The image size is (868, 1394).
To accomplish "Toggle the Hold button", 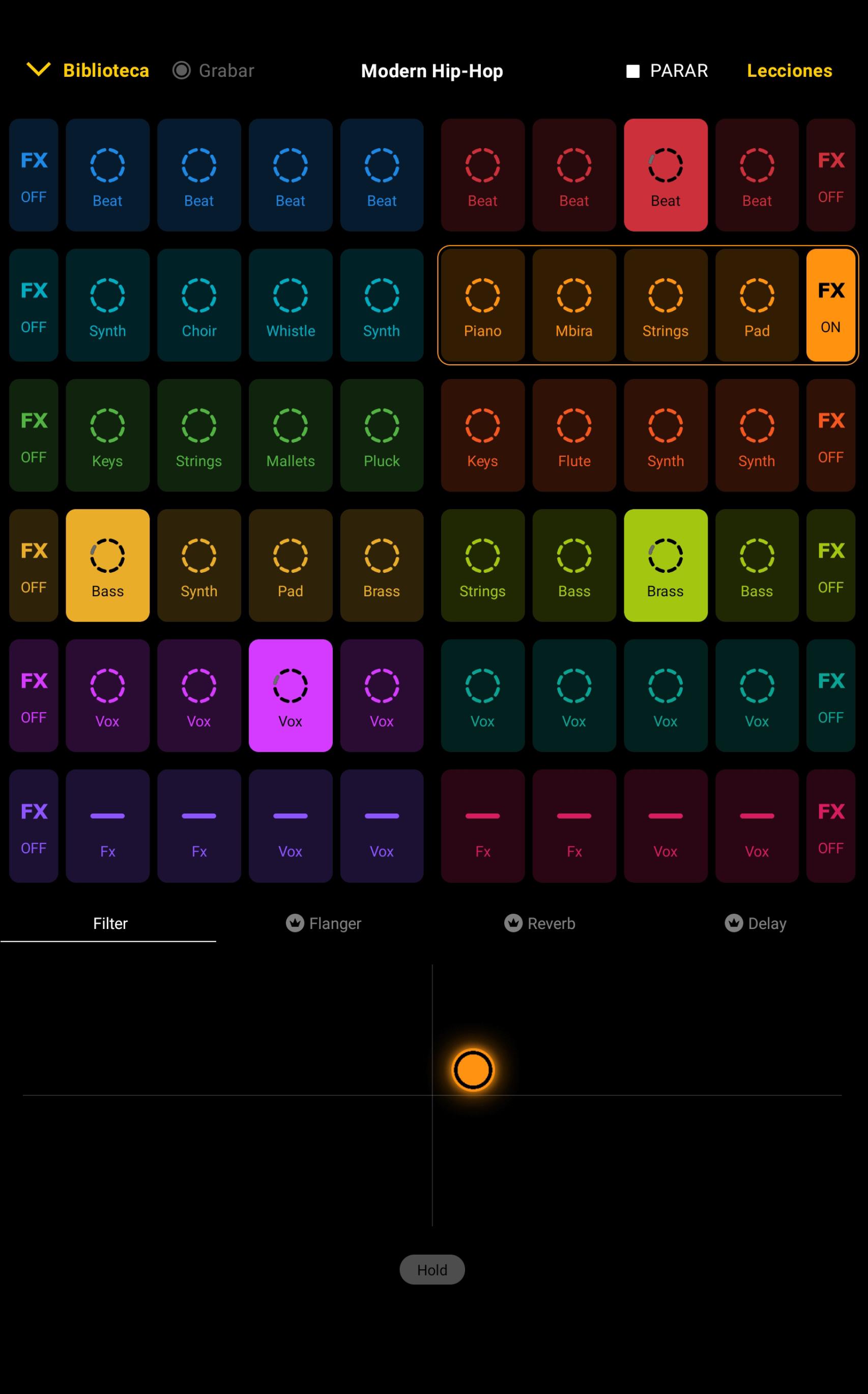I will pyautogui.click(x=432, y=1270).
